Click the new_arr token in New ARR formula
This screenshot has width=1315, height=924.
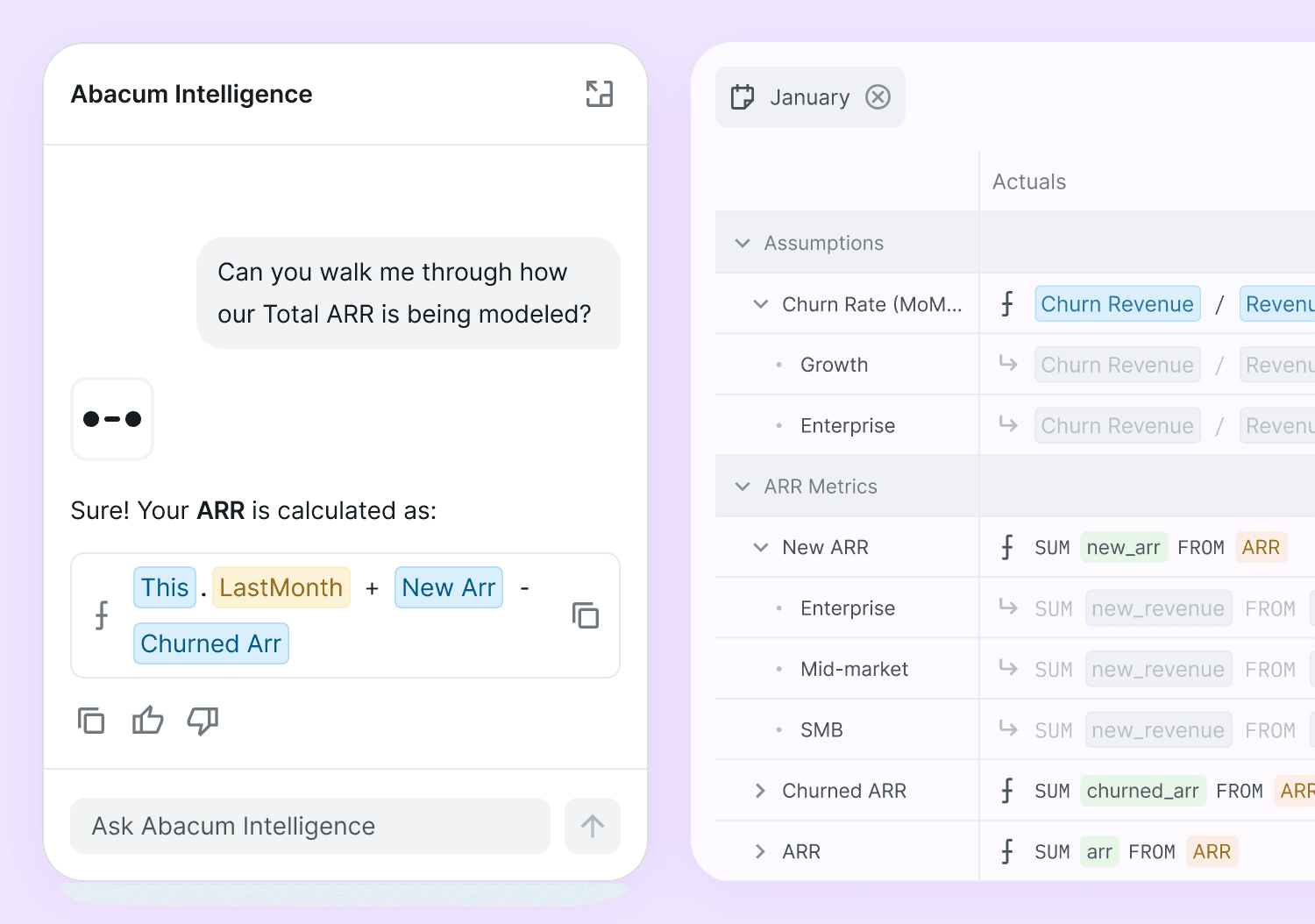(1124, 547)
